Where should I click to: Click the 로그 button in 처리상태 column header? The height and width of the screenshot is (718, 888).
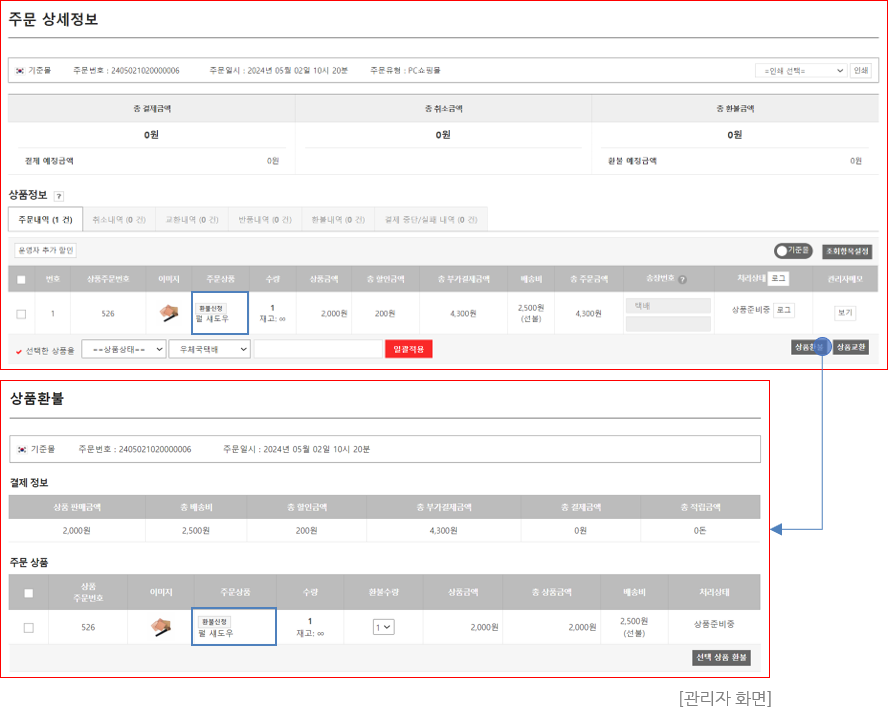pyautogui.click(x=778, y=278)
